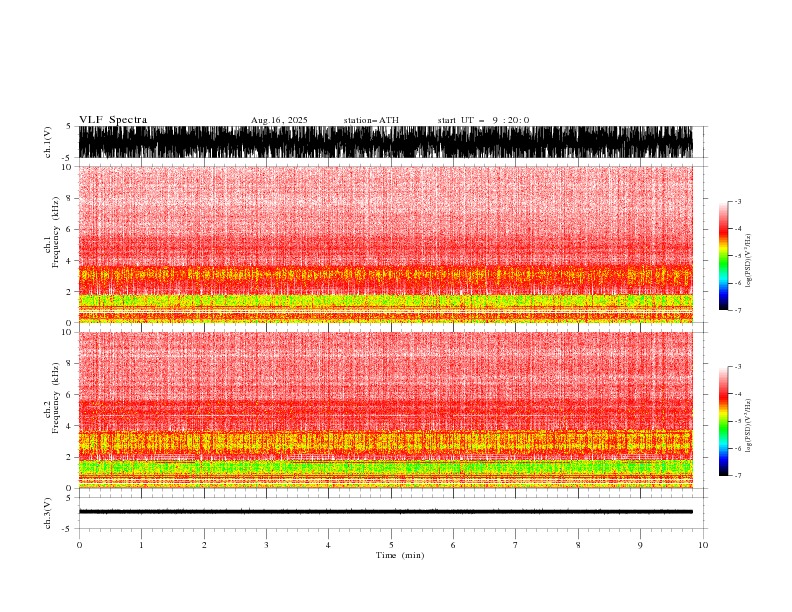Screen dimensions: 792x612
Task: Click the ch.1 color scale bar
Action: pyautogui.click(x=723, y=256)
